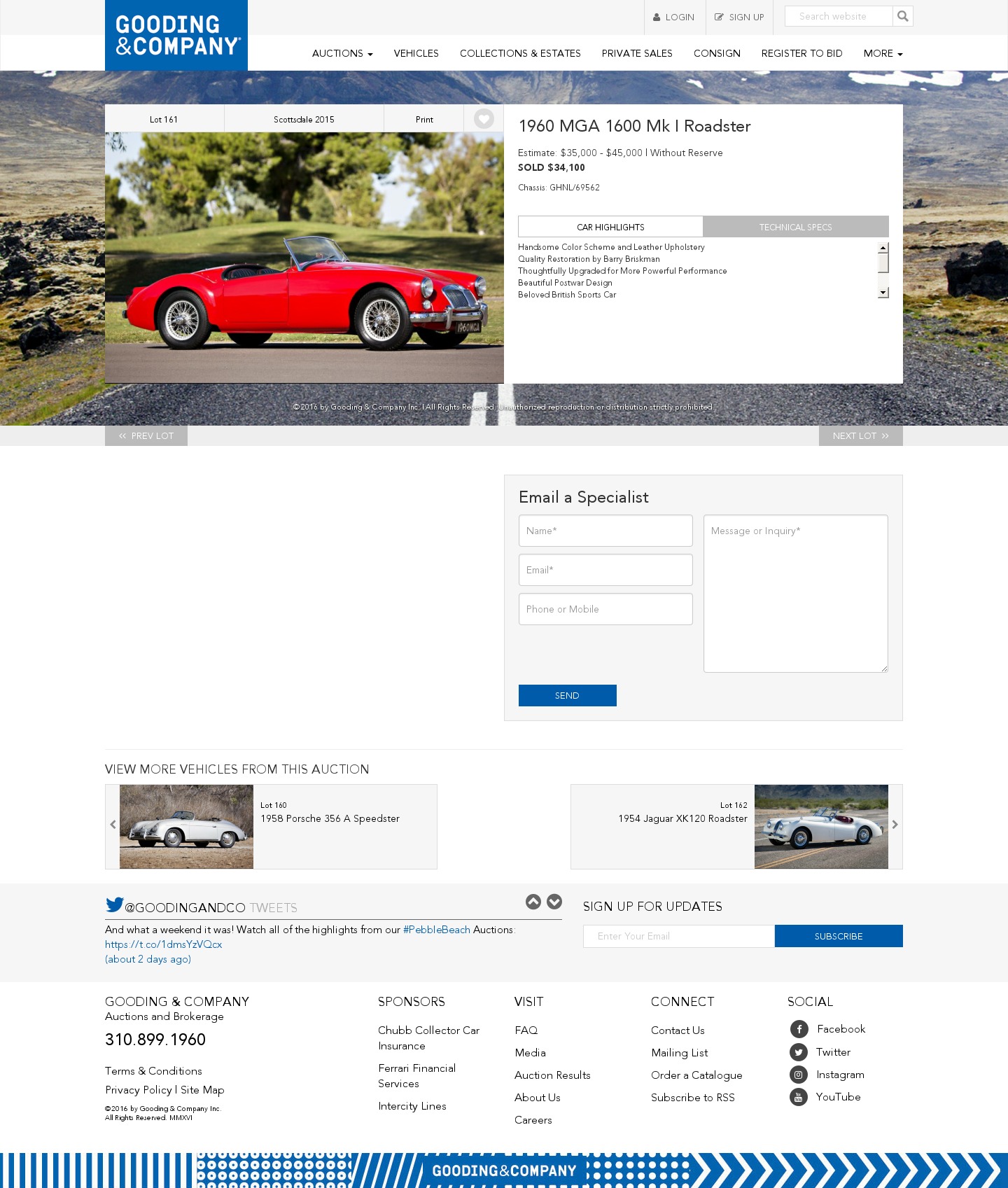Open Site Map link

coord(202,1090)
